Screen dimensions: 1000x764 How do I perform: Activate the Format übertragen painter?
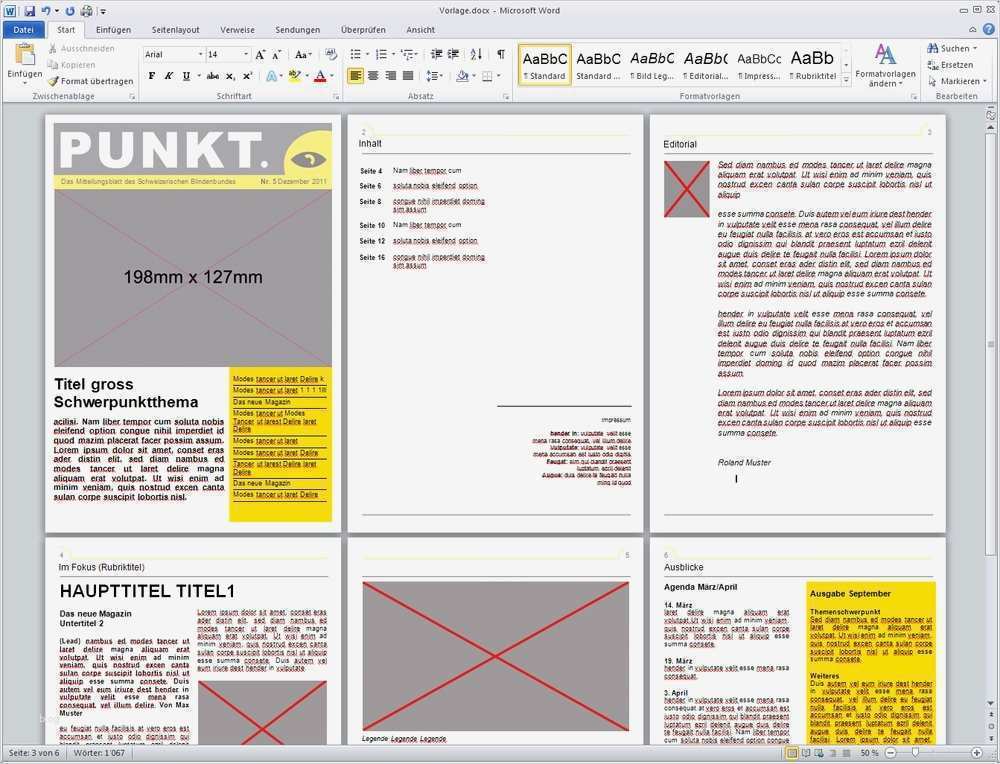91,81
